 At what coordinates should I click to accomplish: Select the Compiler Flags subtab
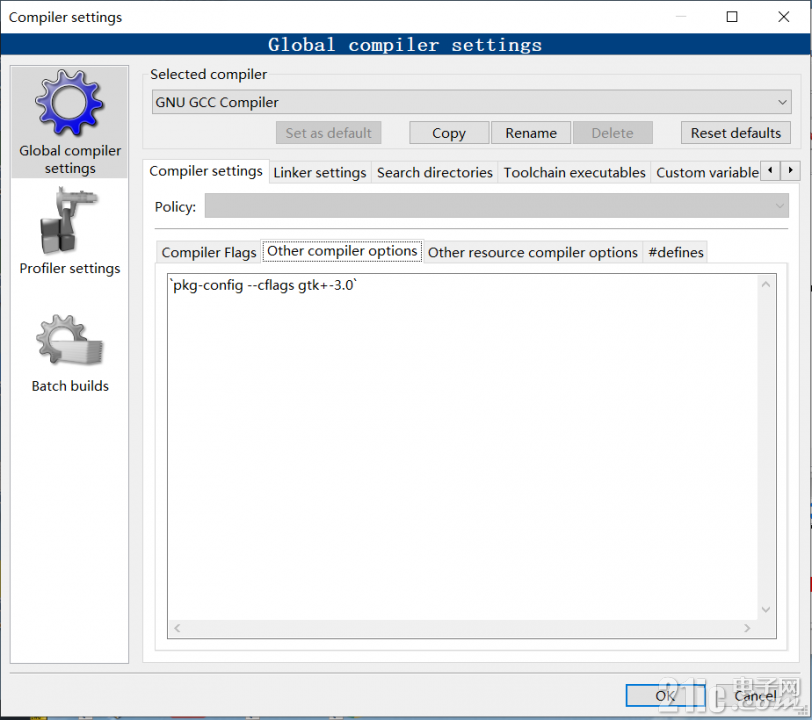tap(209, 252)
